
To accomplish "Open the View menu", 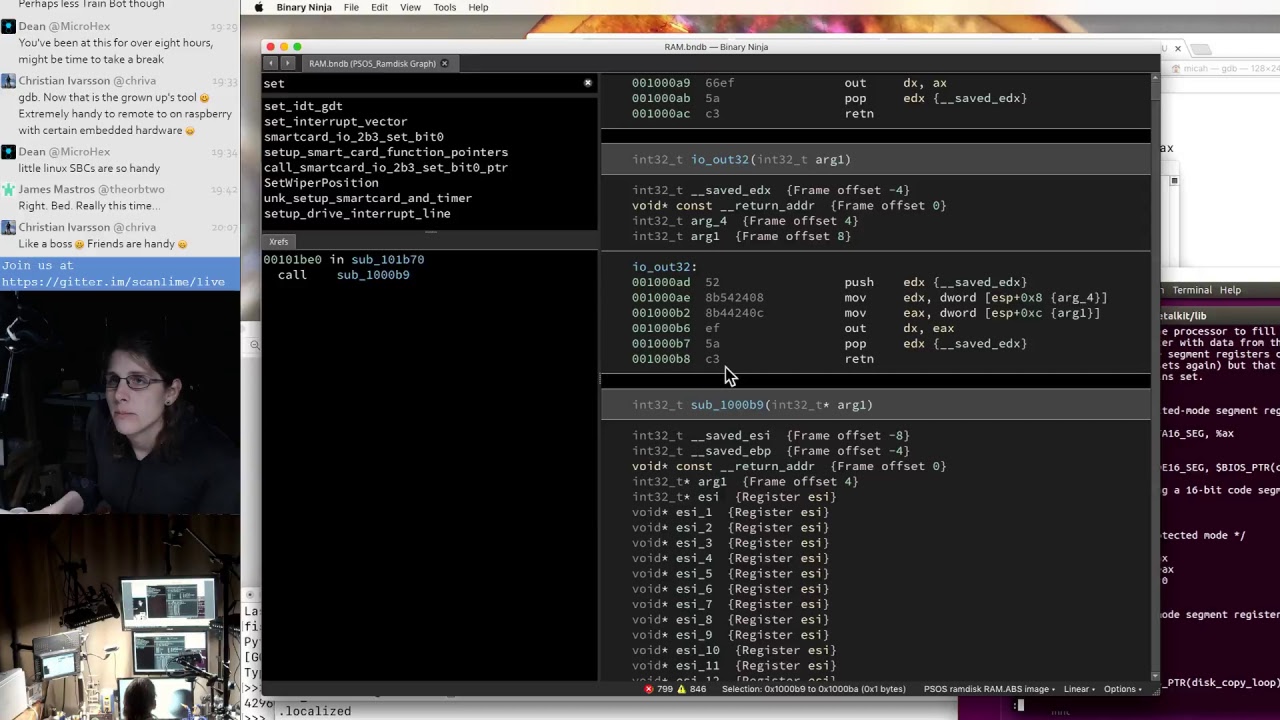I will [410, 7].
